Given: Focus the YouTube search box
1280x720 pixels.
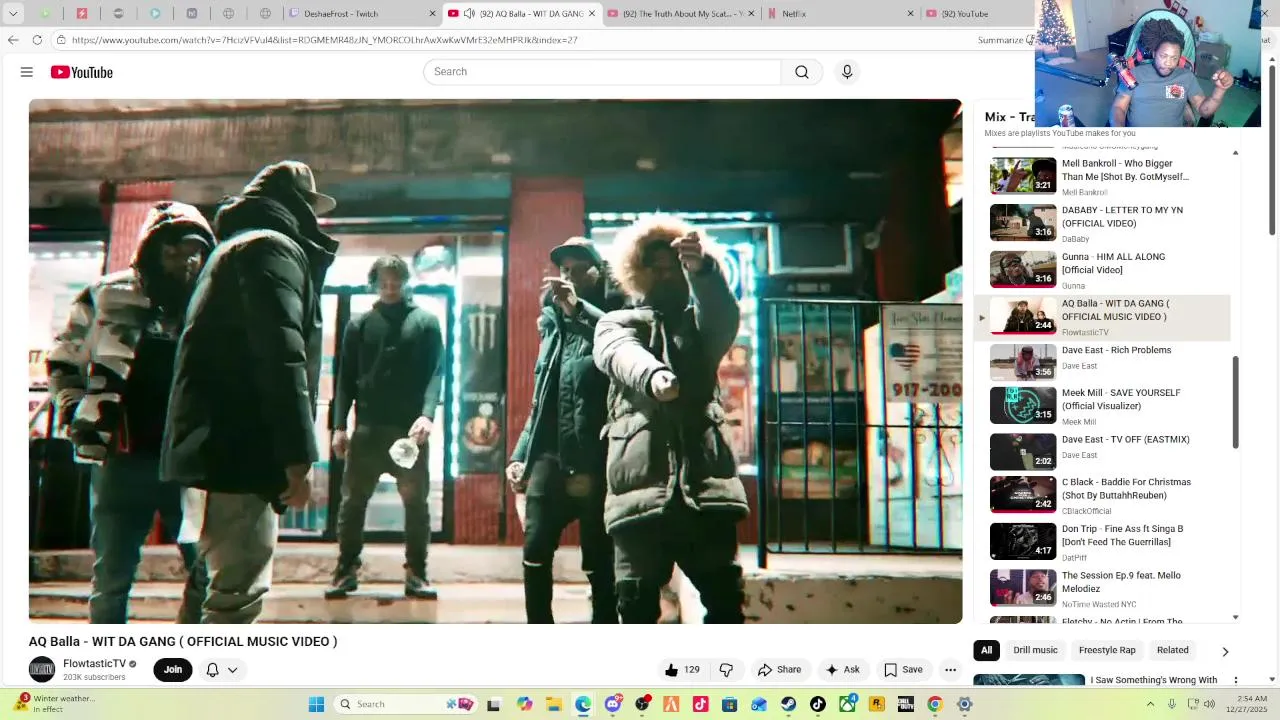Looking at the screenshot, I should click(x=602, y=72).
